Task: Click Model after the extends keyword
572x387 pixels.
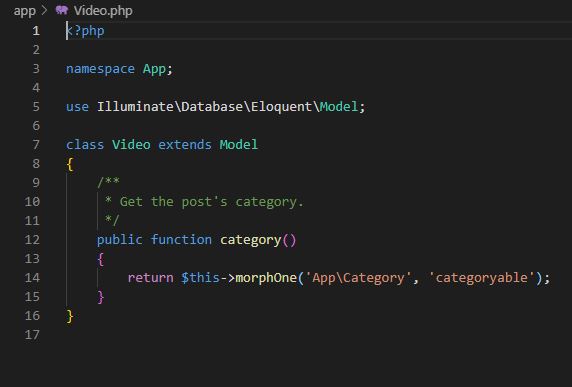Action: pos(239,144)
